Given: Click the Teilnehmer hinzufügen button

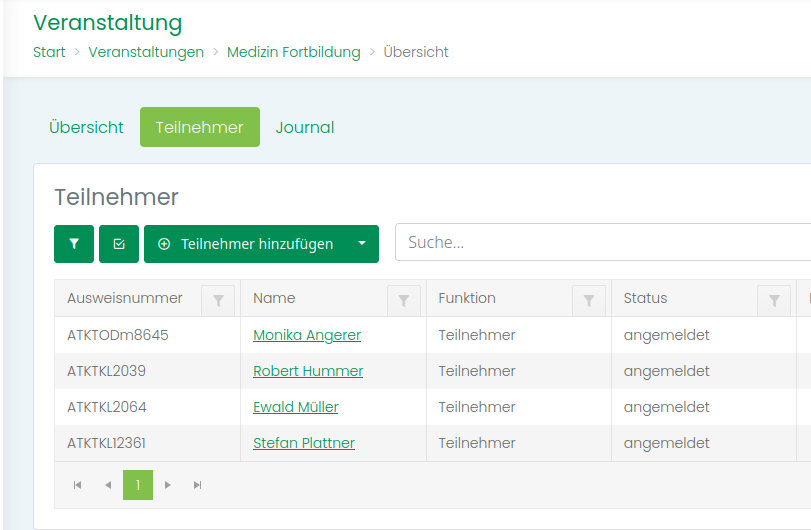Looking at the screenshot, I should point(246,244).
